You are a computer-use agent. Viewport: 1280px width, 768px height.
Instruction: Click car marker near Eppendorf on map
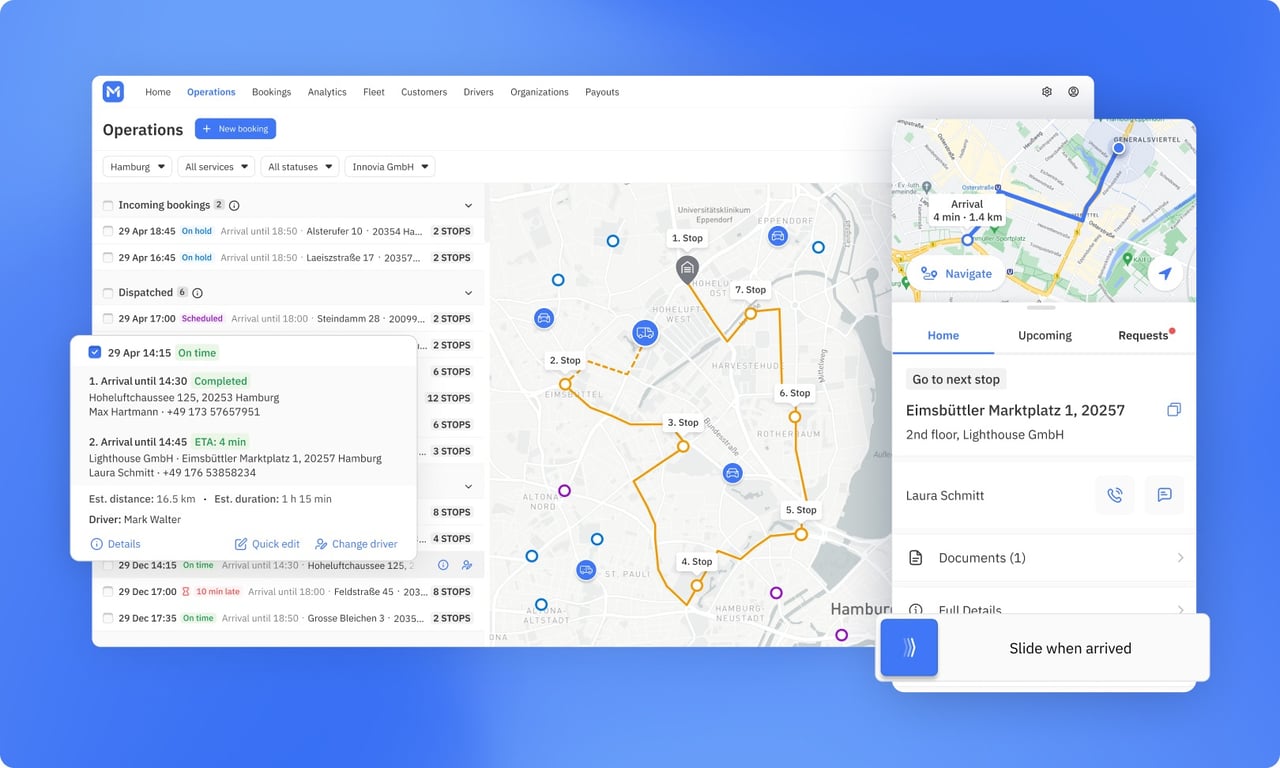777,236
